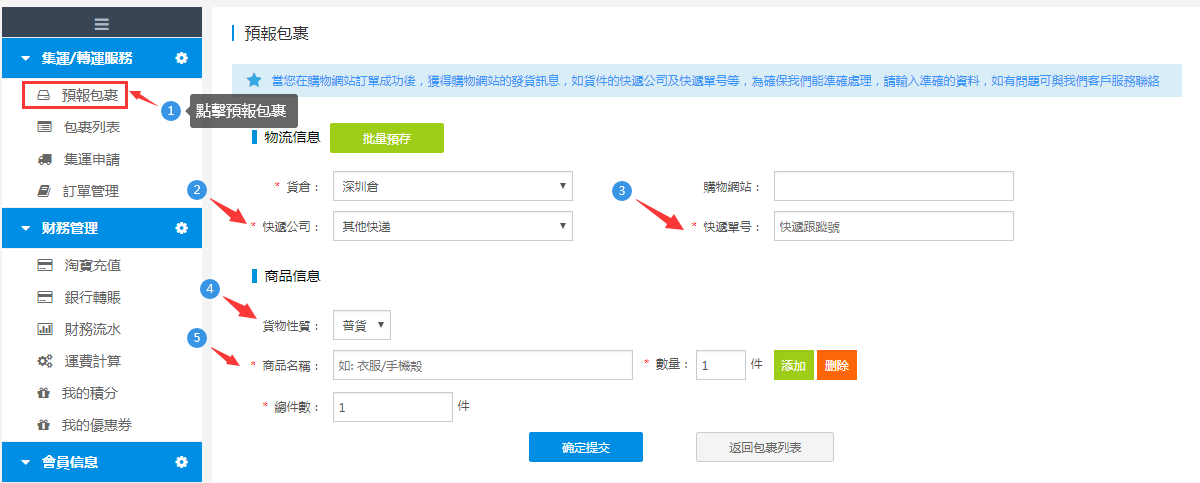Click the orange 刪除 button
The width and height of the screenshot is (1200, 483).
point(836,365)
